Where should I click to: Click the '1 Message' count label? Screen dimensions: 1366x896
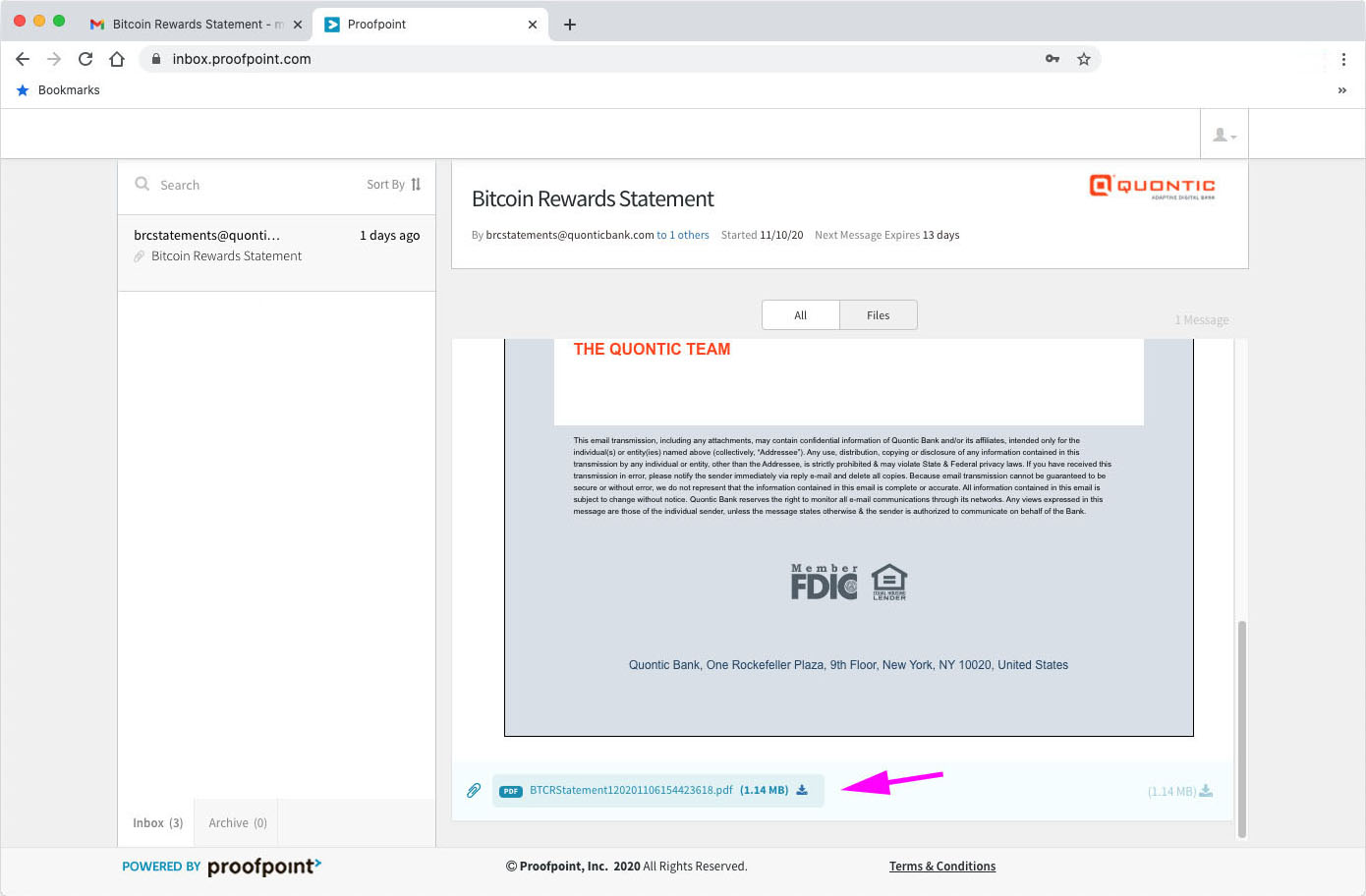coord(1202,320)
